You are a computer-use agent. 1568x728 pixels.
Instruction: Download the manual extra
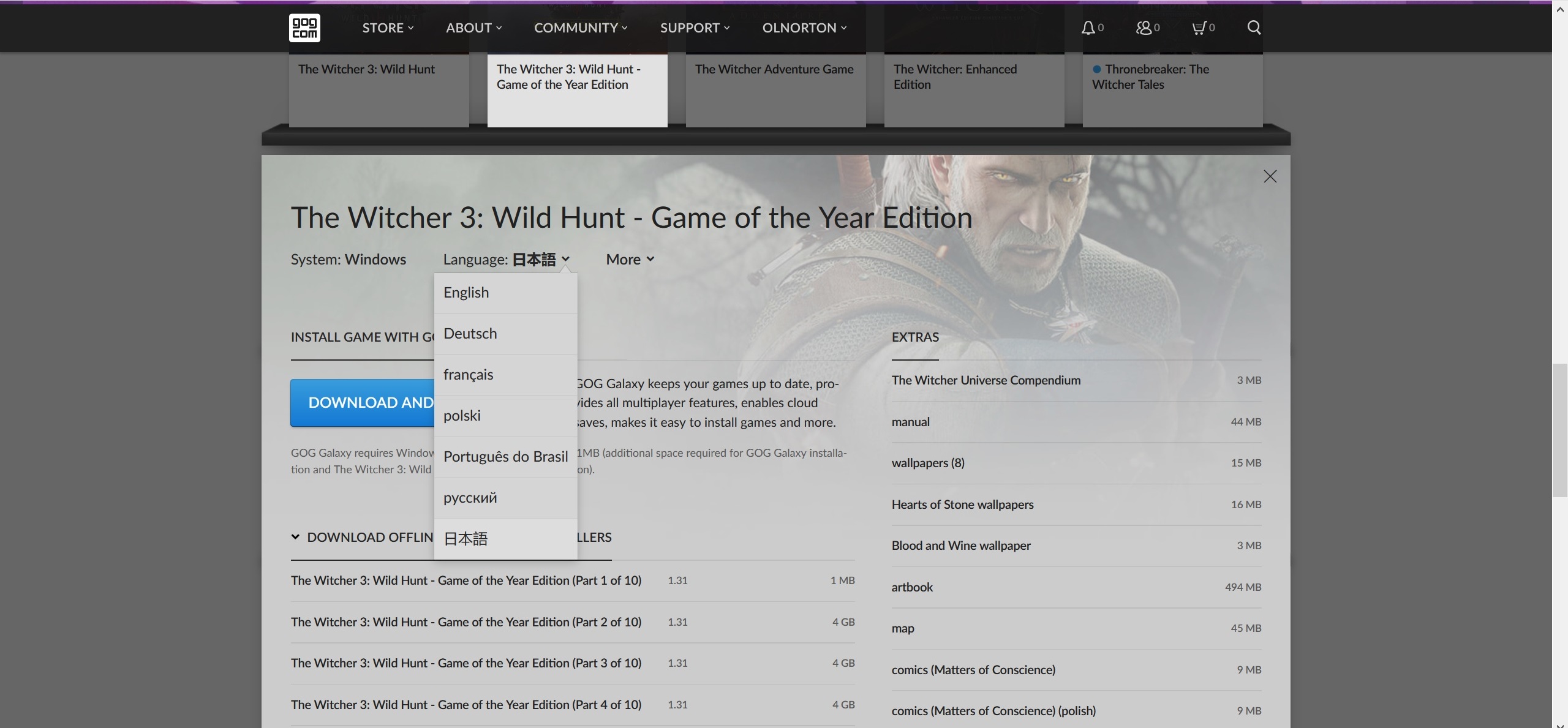[x=1077, y=422]
